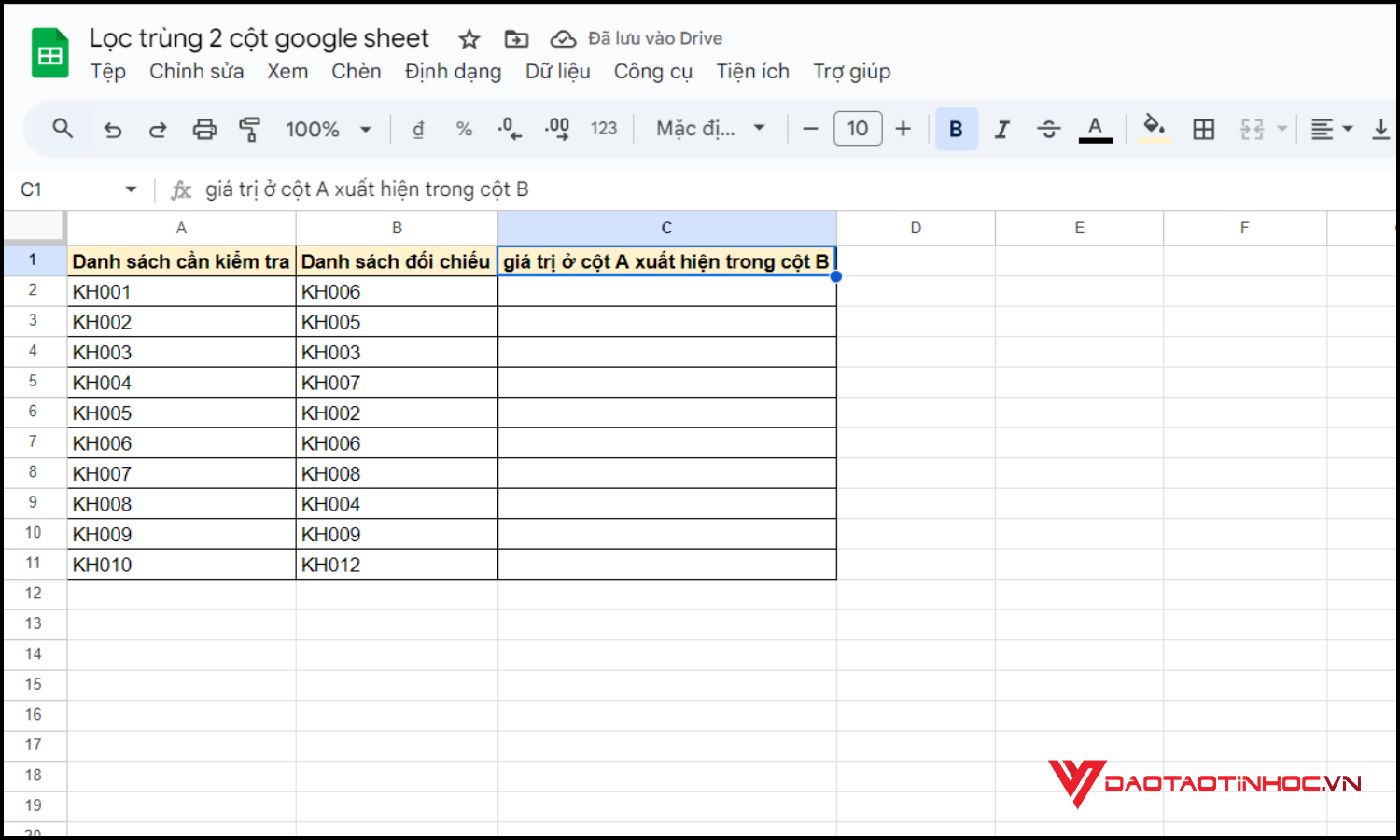The width and height of the screenshot is (1400, 840).
Task: Star the spreadsheet "Lọc trùng 2 cột google sheet"
Action: (468, 38)
